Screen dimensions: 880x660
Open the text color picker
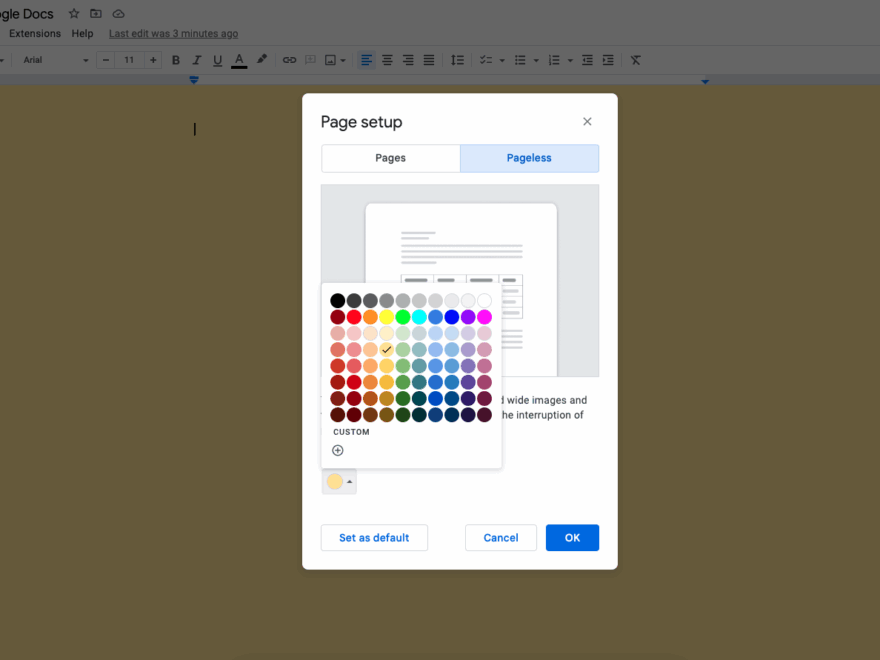(238, 60)
